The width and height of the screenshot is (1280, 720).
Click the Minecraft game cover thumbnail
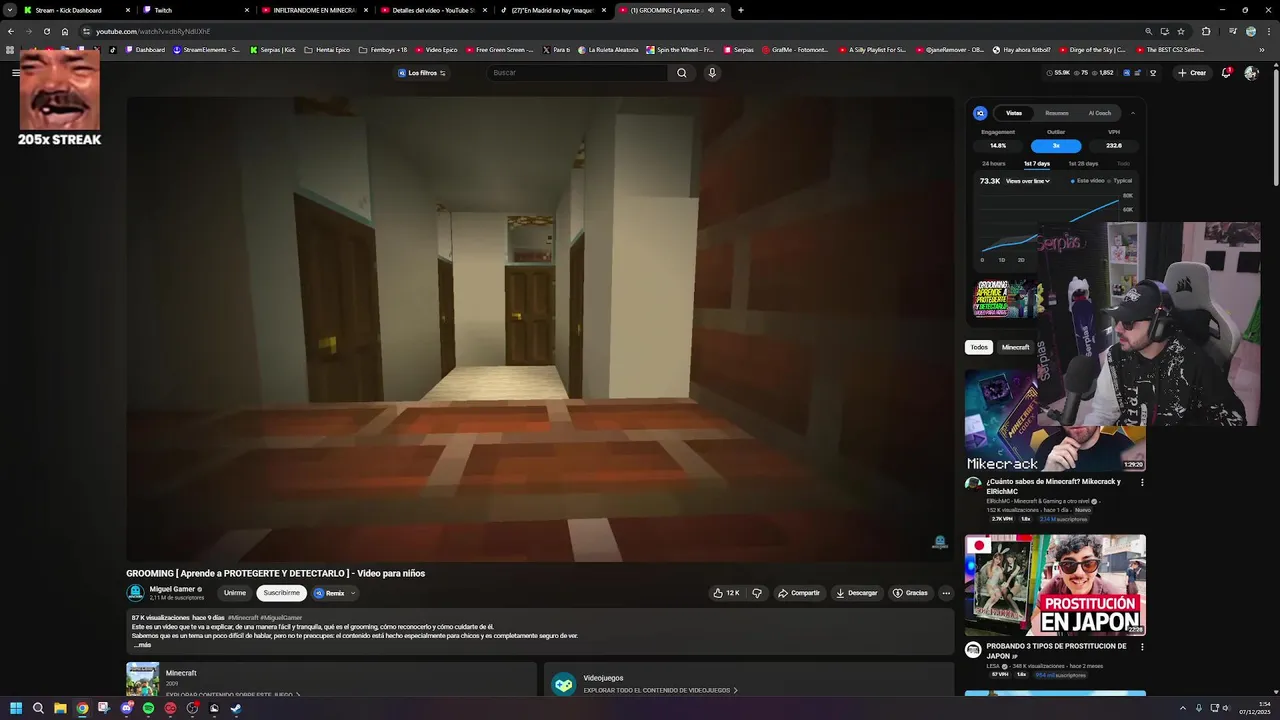pos(142,680)
